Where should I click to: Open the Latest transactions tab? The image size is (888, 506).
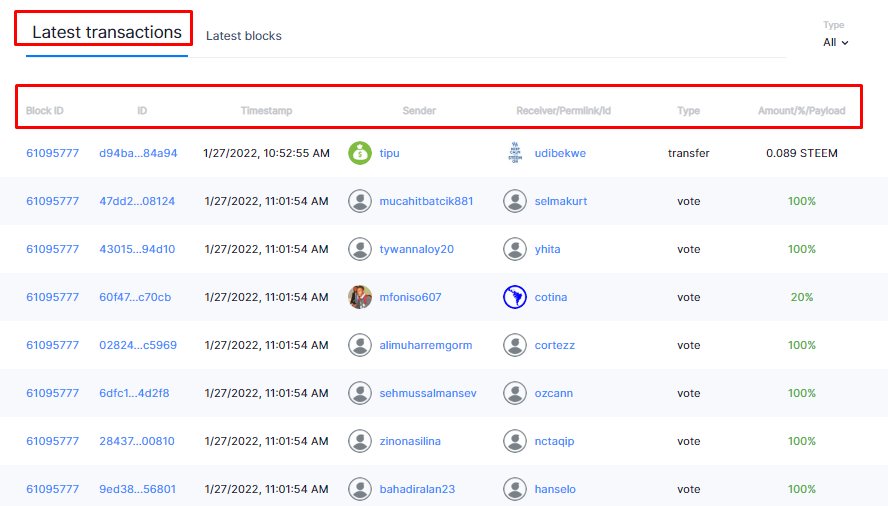[106, 32]
